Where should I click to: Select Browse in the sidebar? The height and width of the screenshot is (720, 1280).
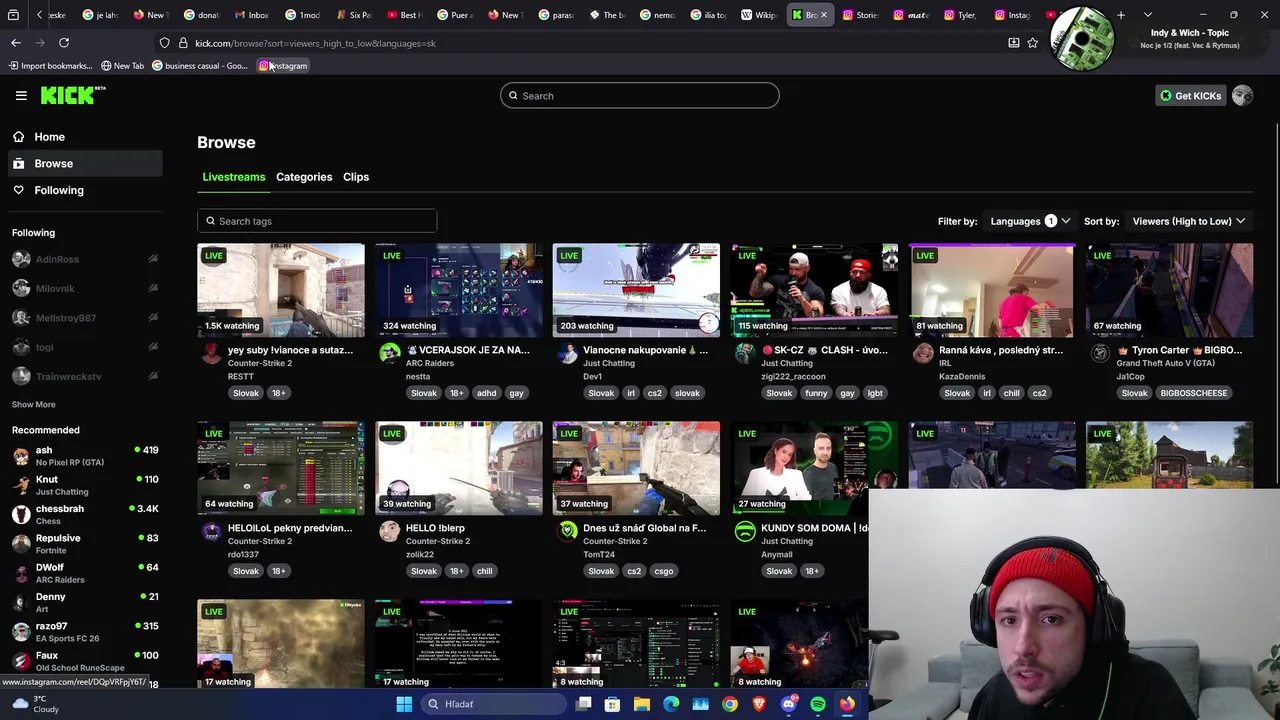click(x=85, y=163)
